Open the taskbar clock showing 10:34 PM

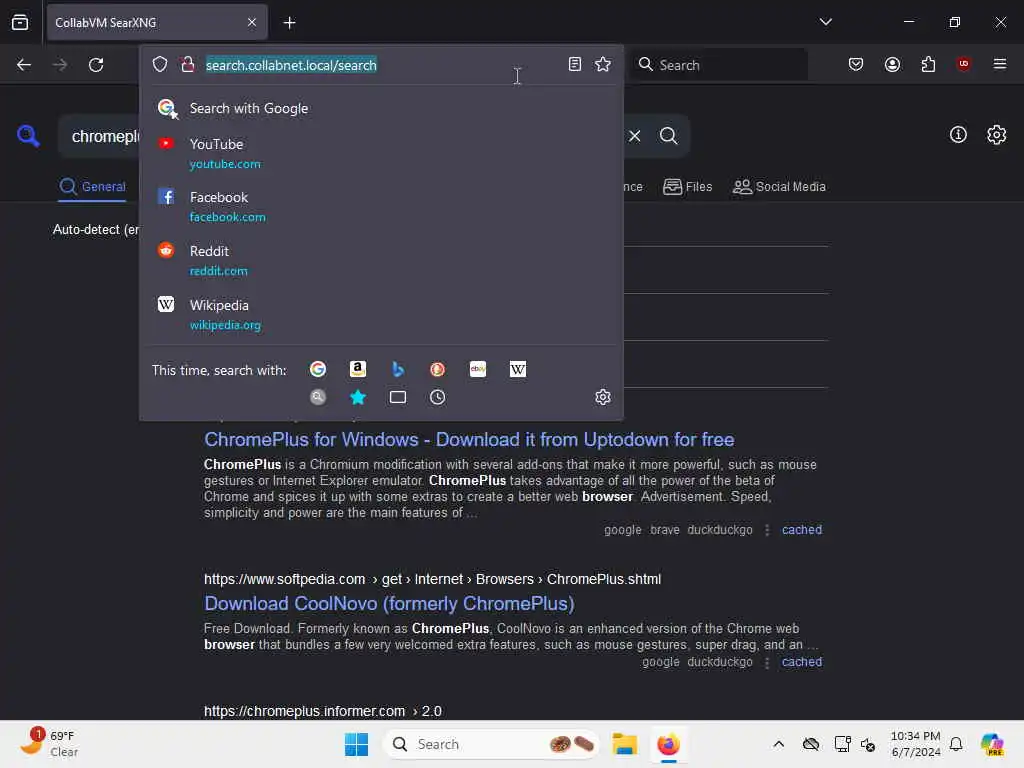[916, 744]
